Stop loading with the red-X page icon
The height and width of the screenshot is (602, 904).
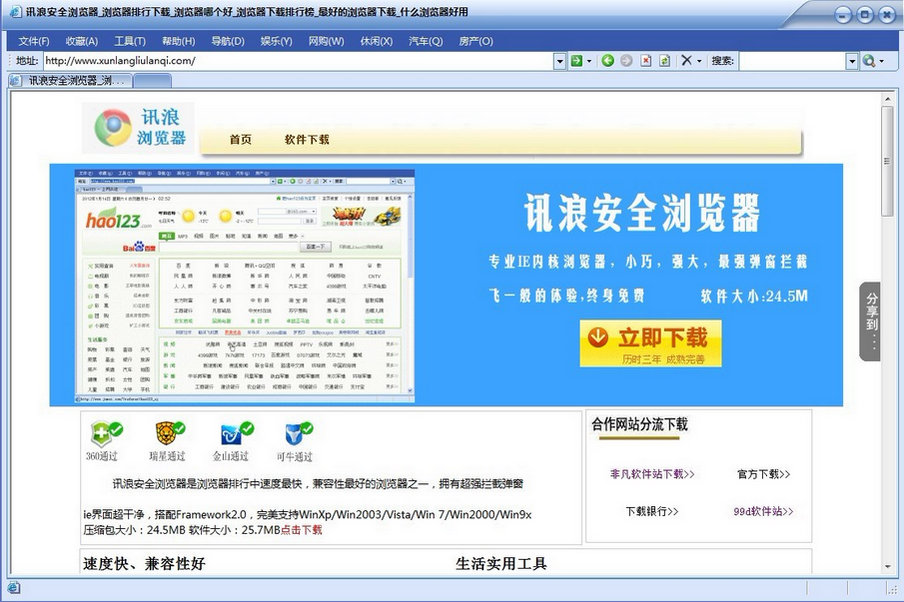click(646, 61)
